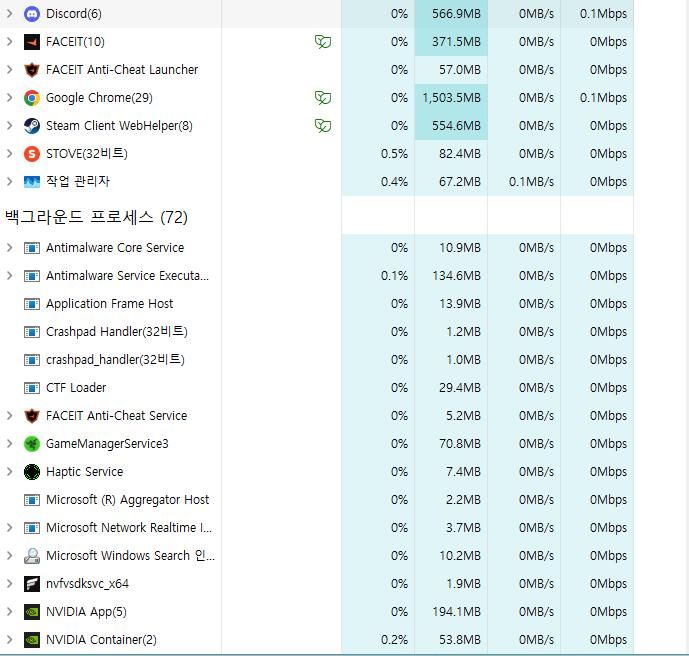Select Microsoft (R) Aggregator Host row

click(x=127, y=500)
